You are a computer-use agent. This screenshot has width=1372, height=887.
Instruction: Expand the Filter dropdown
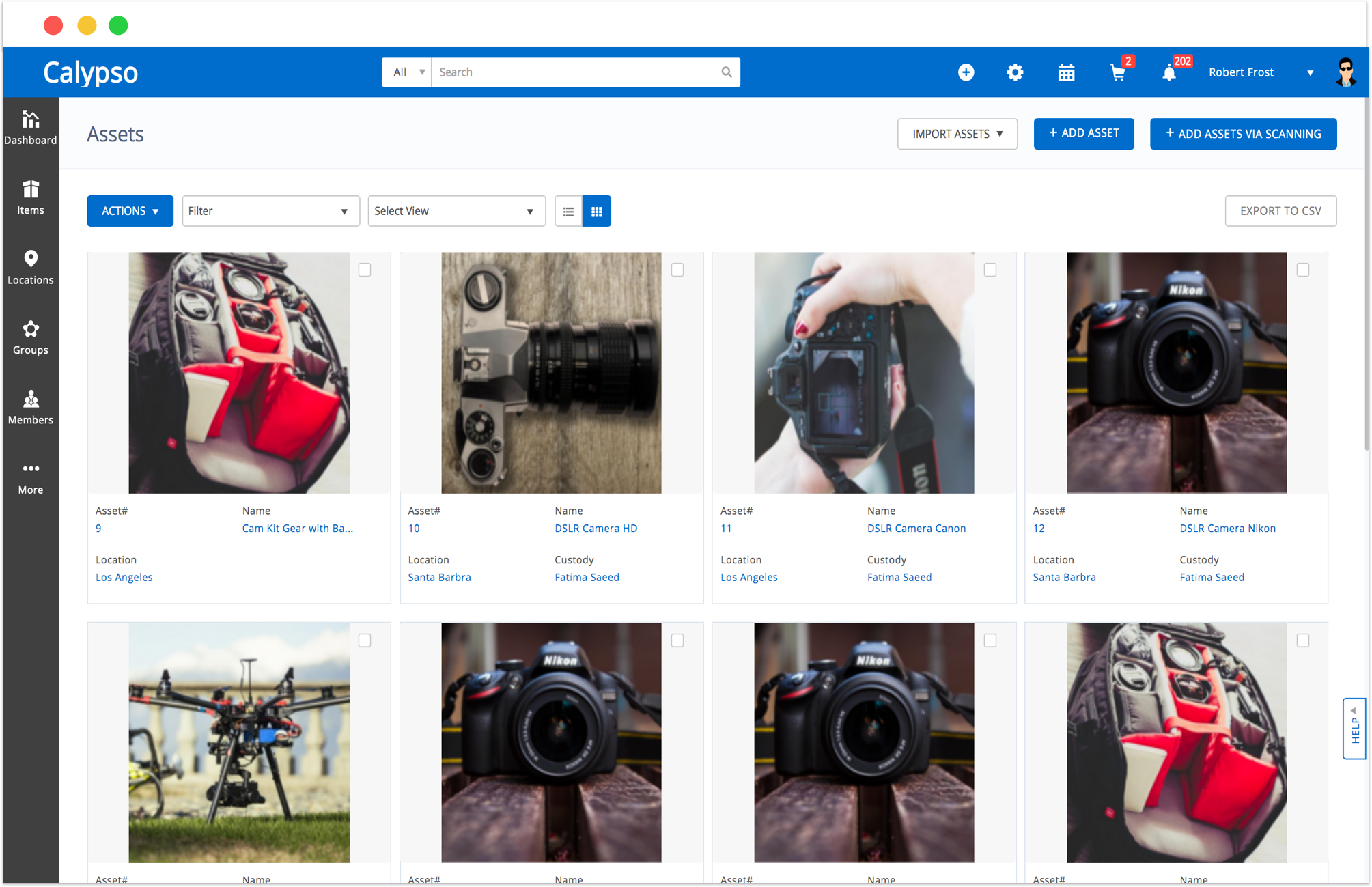270,212
